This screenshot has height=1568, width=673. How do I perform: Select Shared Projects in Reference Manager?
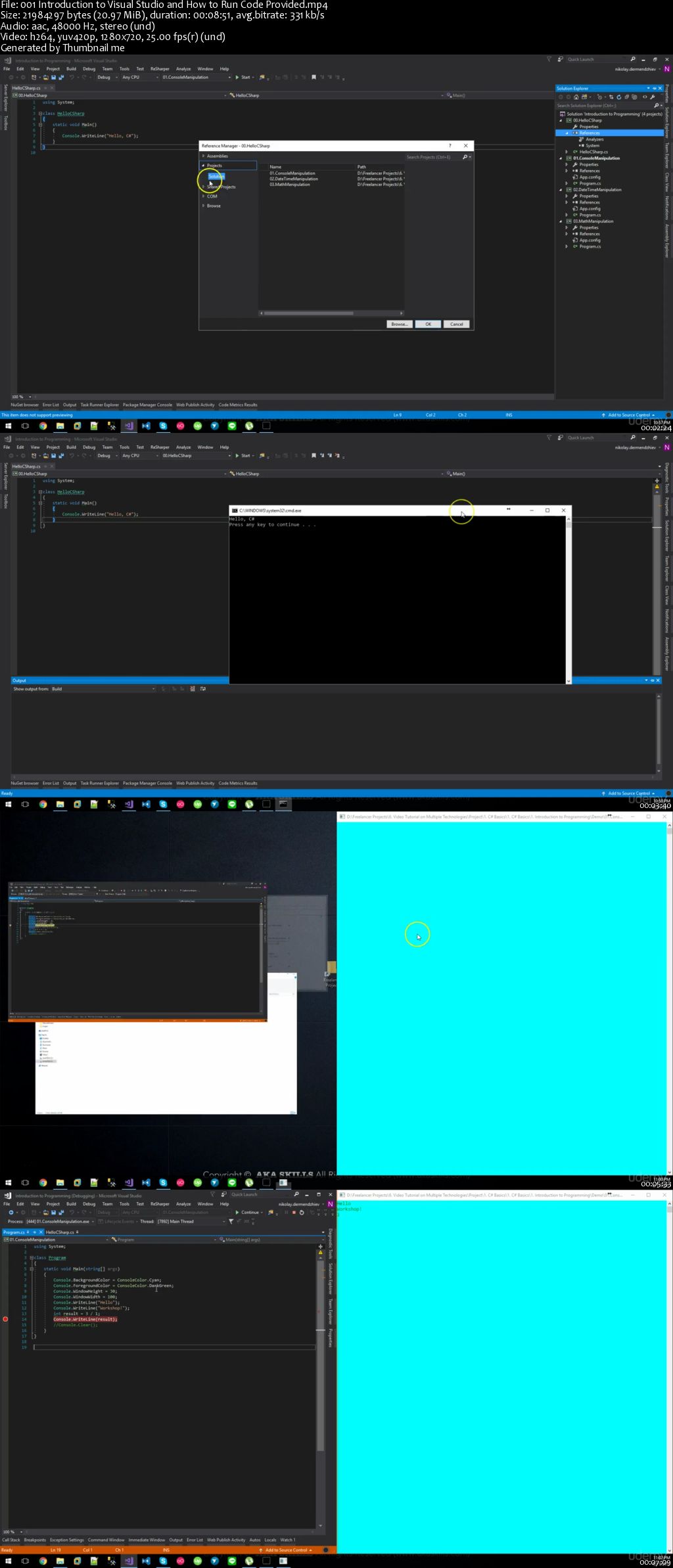click(221, 187)
